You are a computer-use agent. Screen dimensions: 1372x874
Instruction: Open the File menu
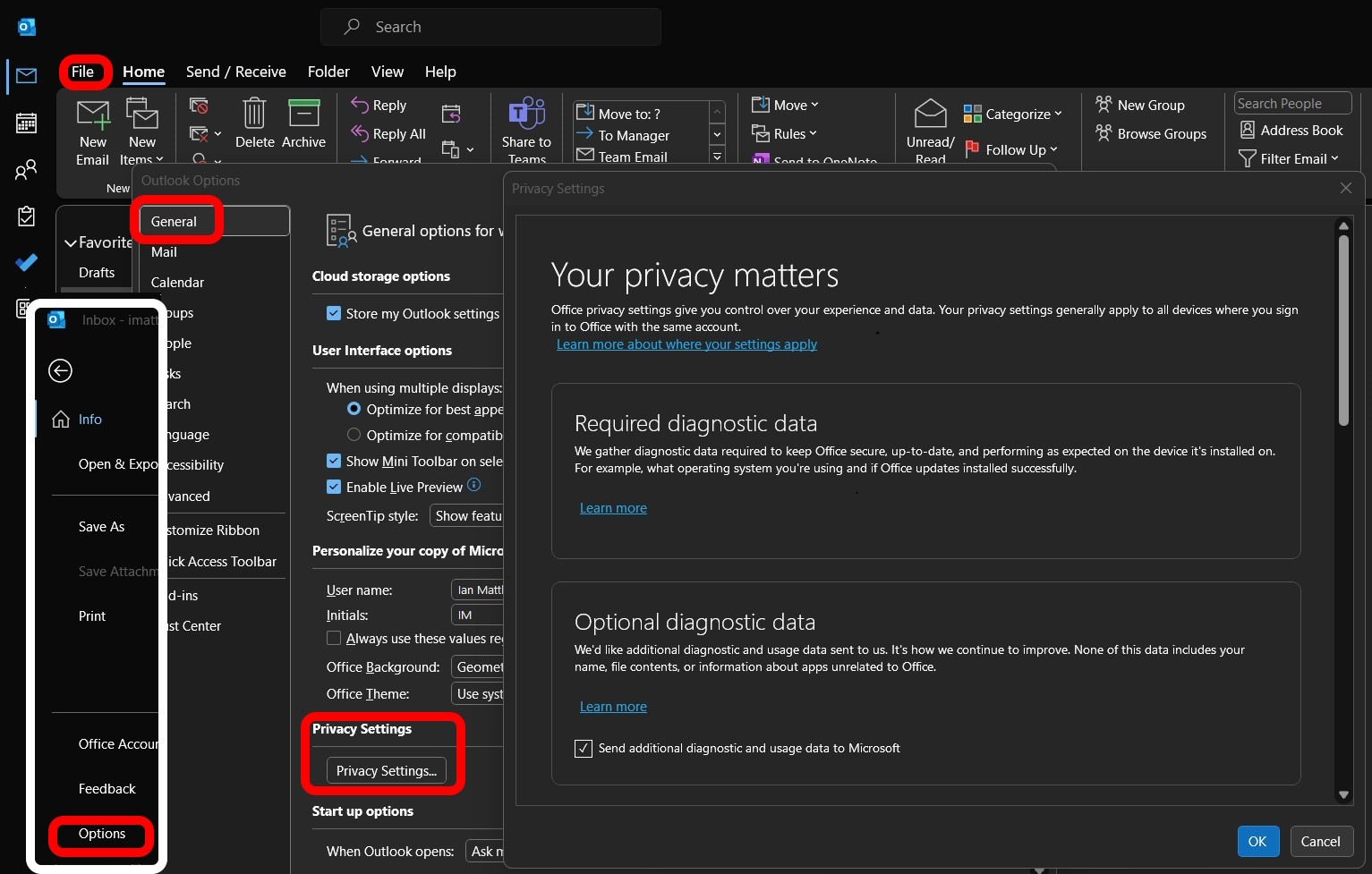82,72
